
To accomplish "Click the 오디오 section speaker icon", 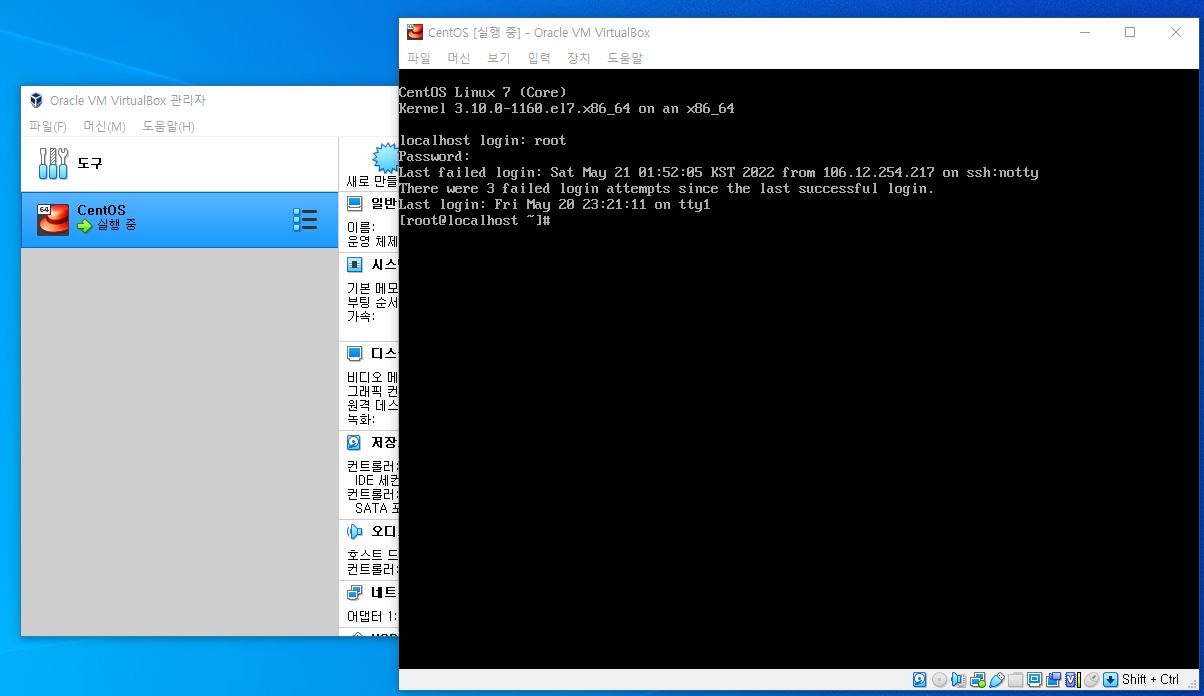I will pyautogui.click(x=354, y=531).
